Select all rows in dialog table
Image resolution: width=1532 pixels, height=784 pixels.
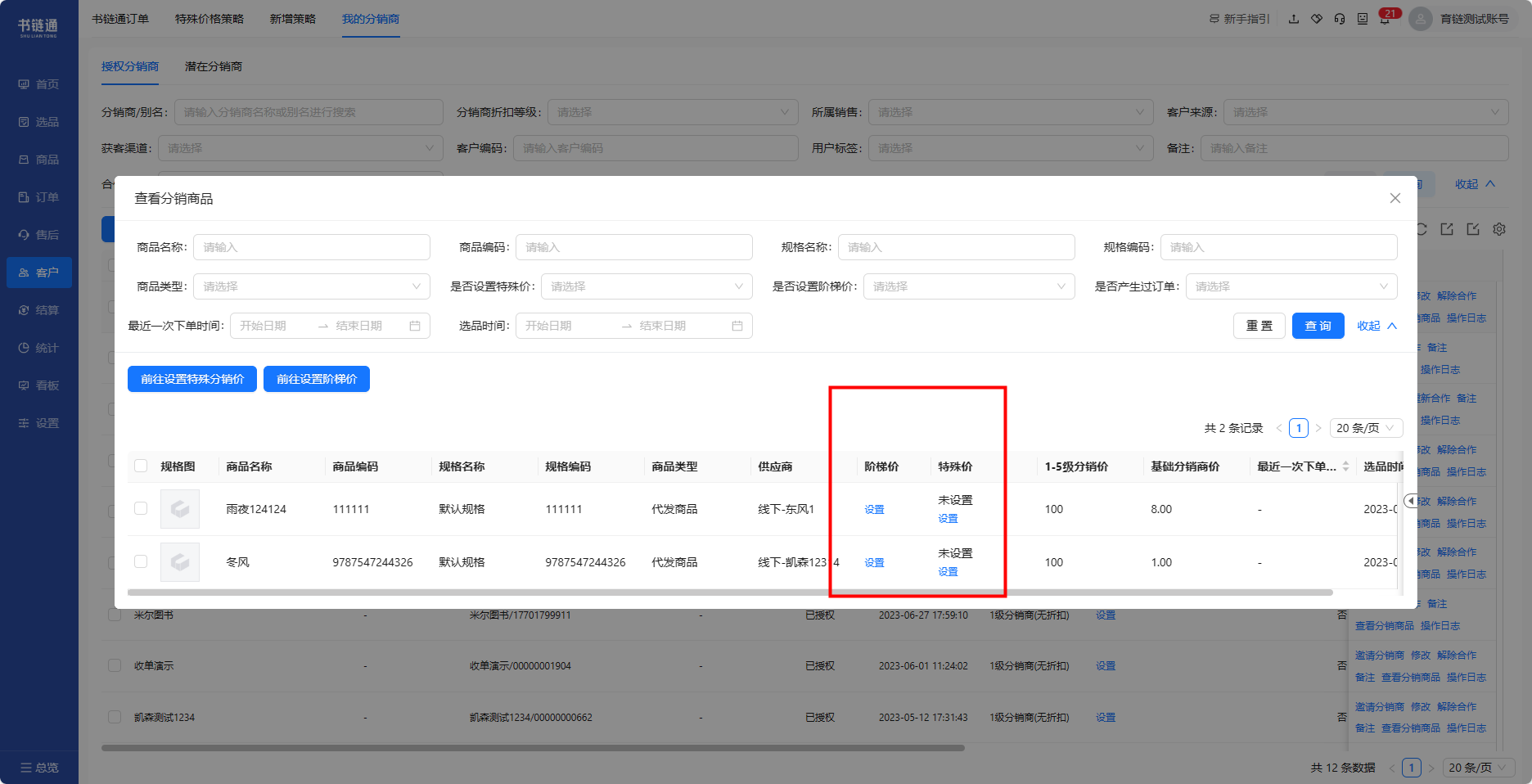(141, 466)
